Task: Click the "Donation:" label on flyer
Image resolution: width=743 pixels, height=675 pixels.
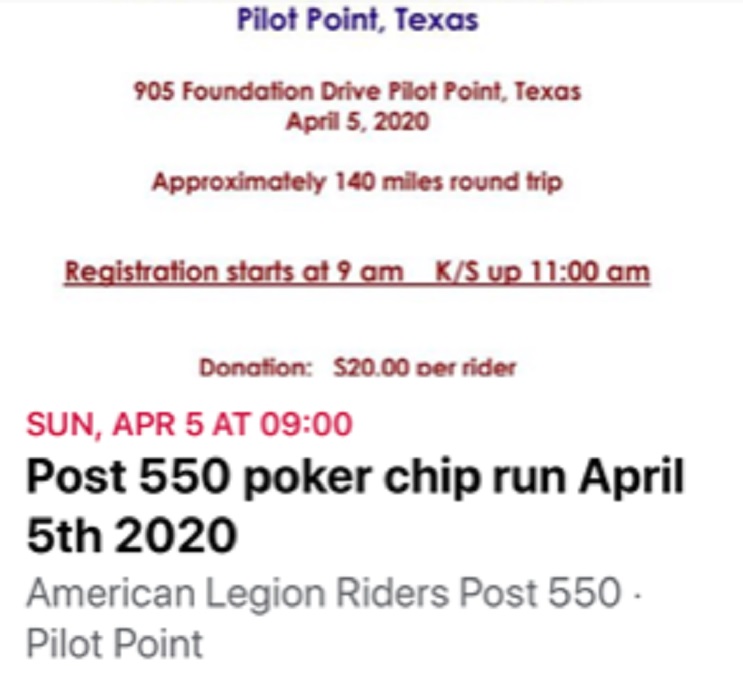Action: [x=255, y=367]
